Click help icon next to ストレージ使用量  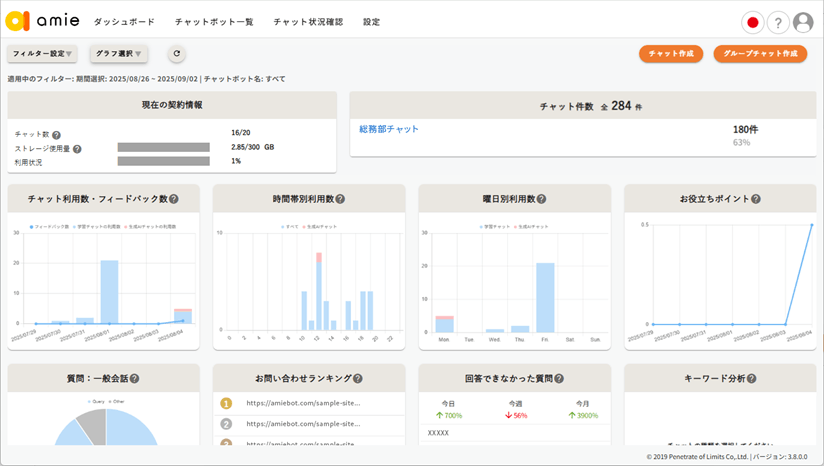pos(77,149)
